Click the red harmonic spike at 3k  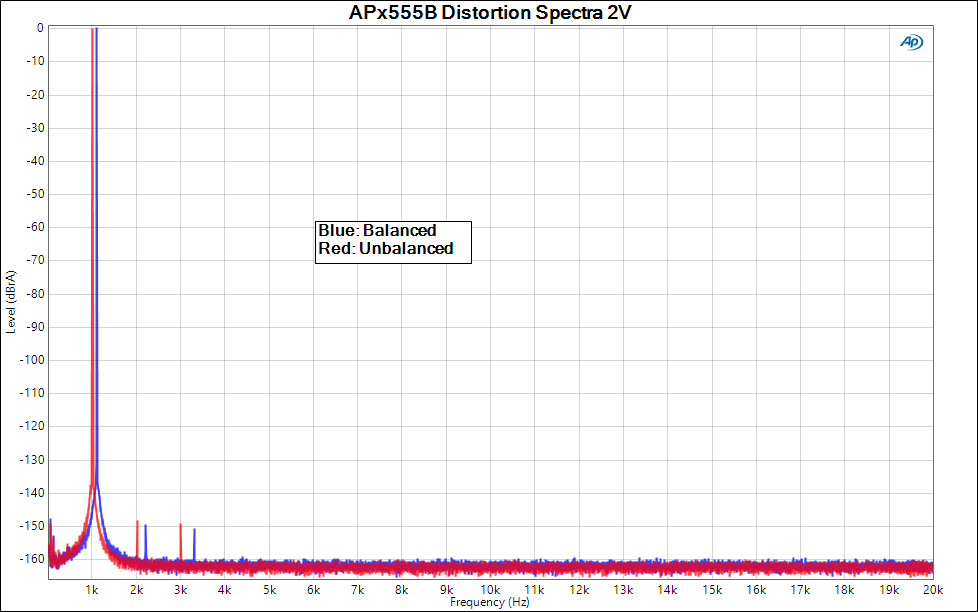click(x=181, y=542)
